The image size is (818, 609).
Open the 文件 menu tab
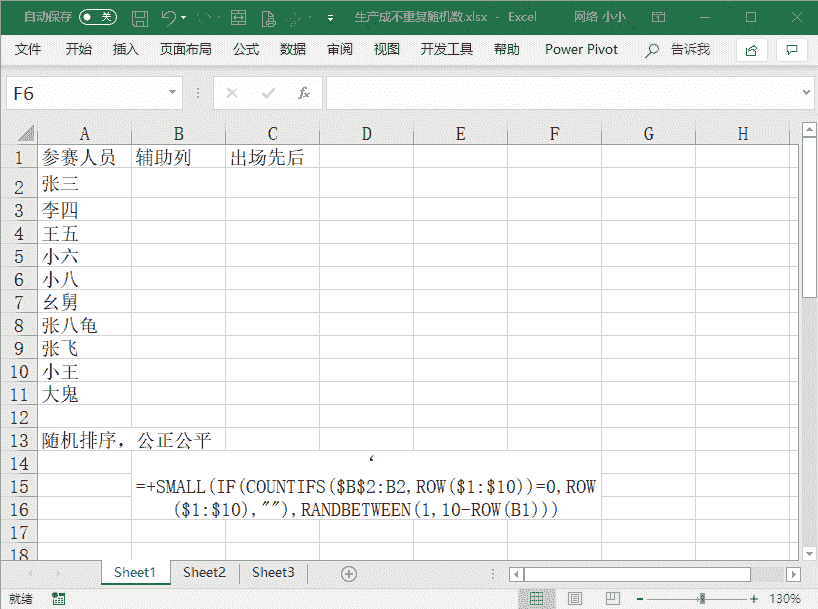point(28,50)
